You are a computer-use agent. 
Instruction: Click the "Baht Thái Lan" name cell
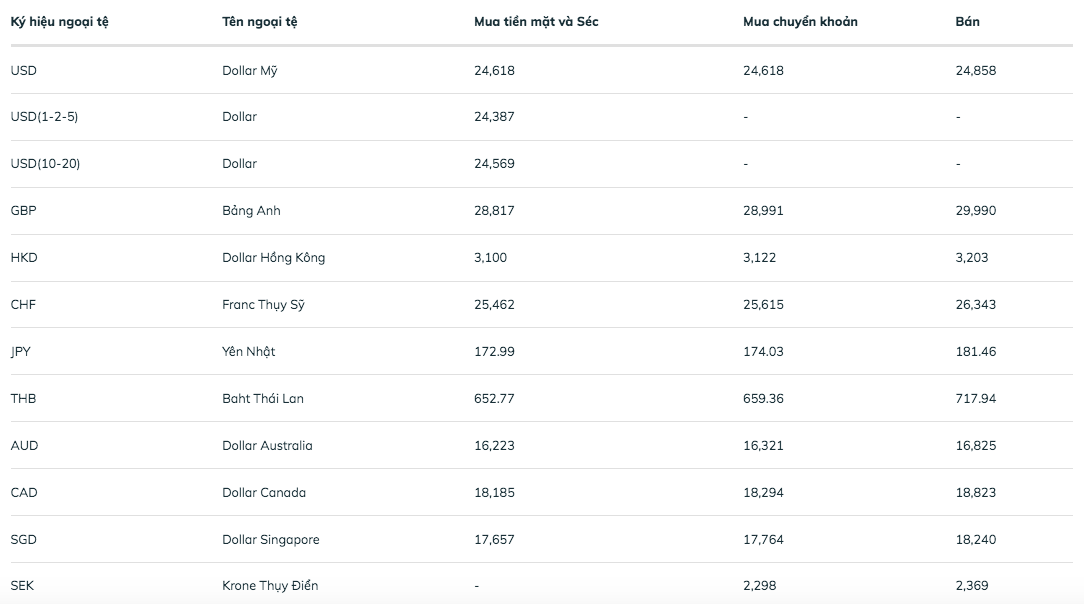[262, 399]
